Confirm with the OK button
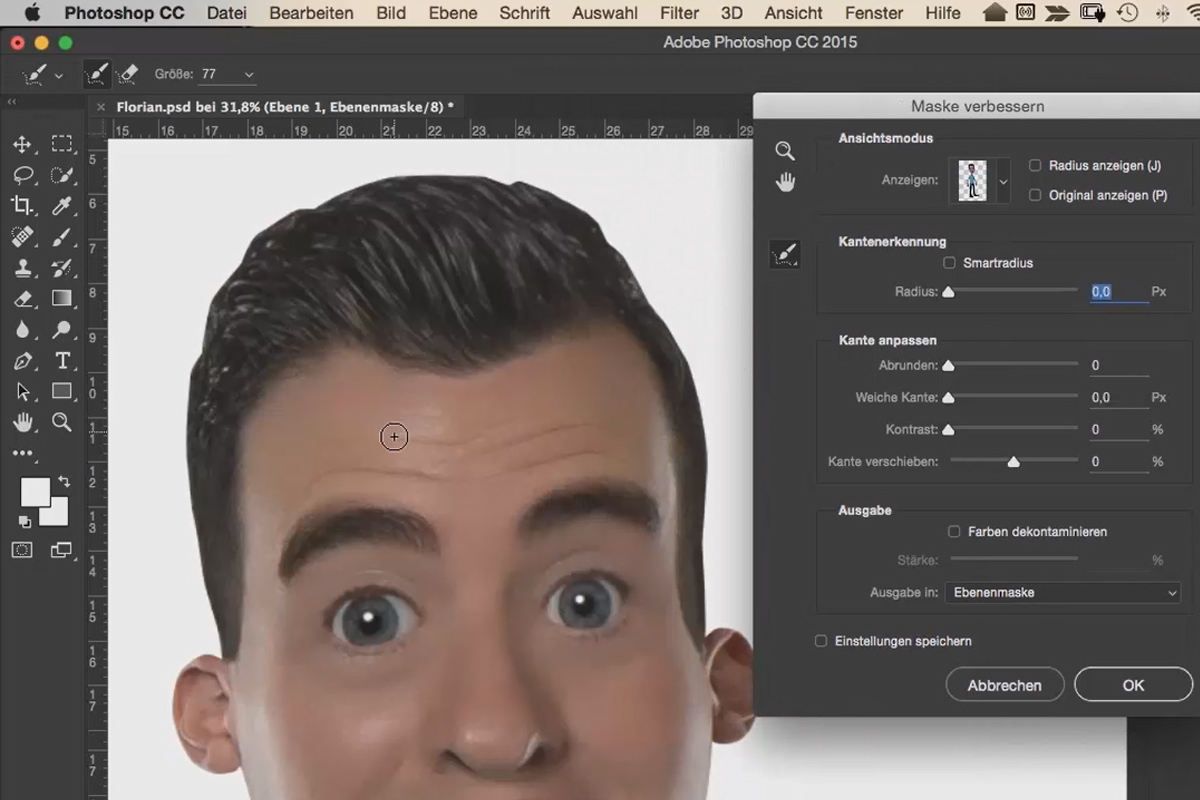 [1133, 685]
